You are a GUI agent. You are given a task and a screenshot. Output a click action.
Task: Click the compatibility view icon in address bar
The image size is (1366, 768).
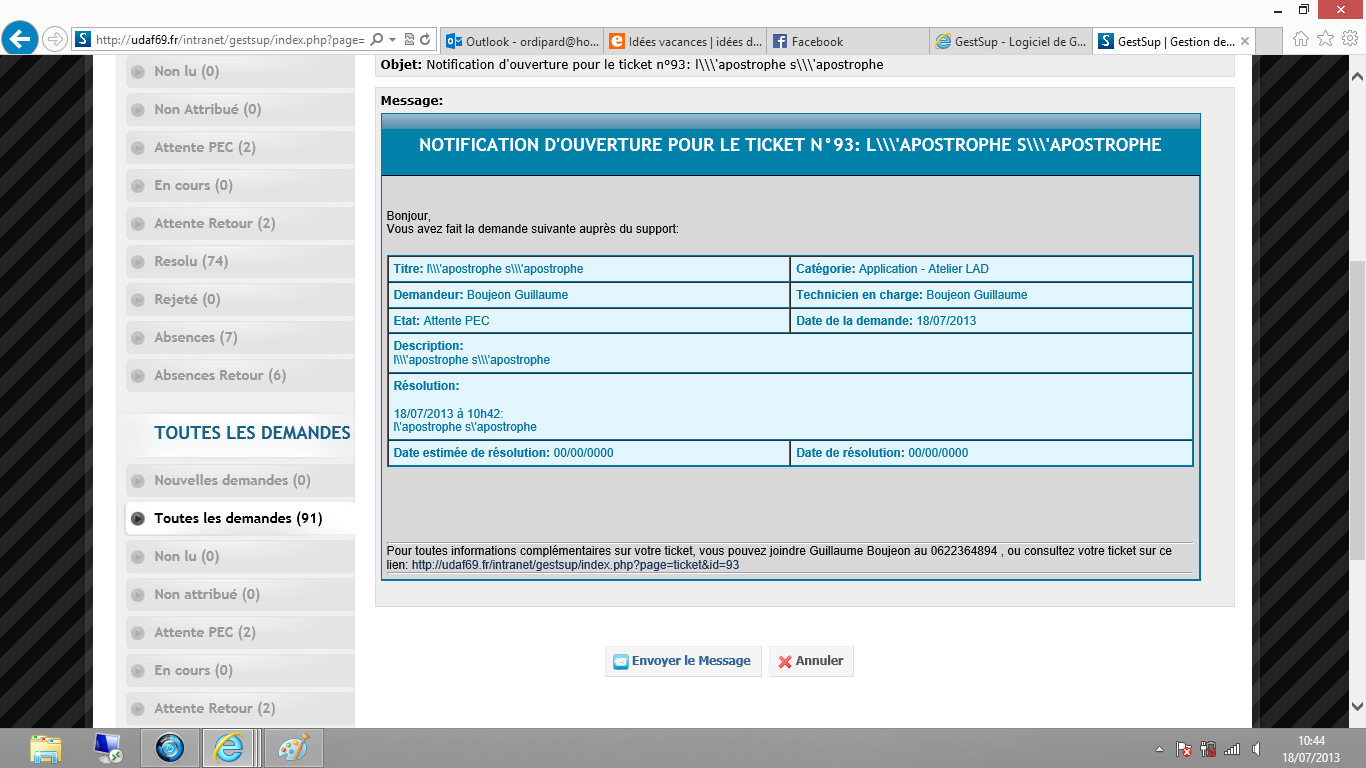[409, 40]
